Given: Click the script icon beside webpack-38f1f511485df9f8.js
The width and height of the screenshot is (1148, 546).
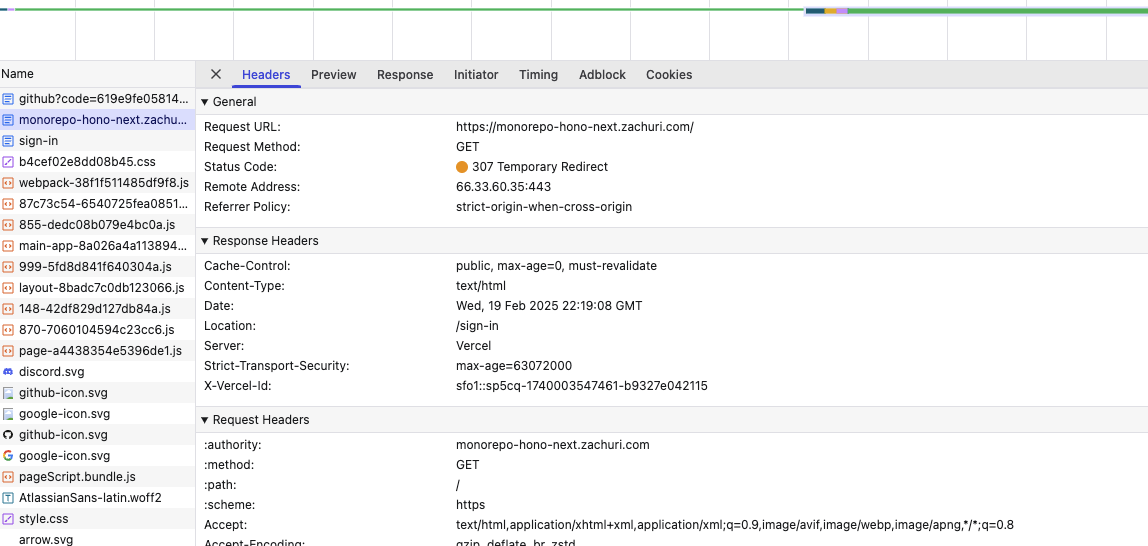Looking at the screenshot, I should tap(8, 183).
